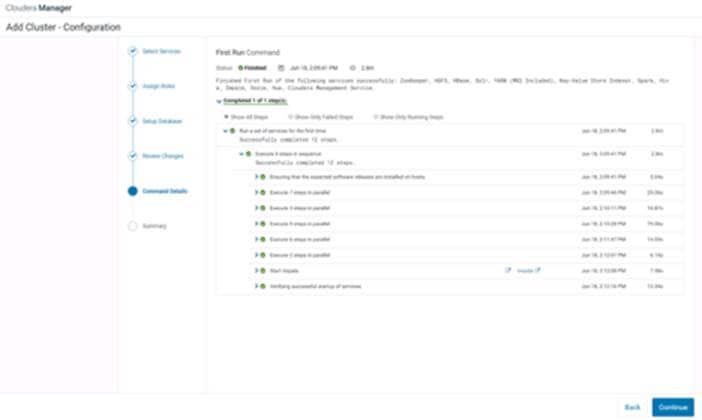Screen dimensions: 702x420
Task: Click green status icon of Execute steps in sequence
Action: tap(248, 154)
